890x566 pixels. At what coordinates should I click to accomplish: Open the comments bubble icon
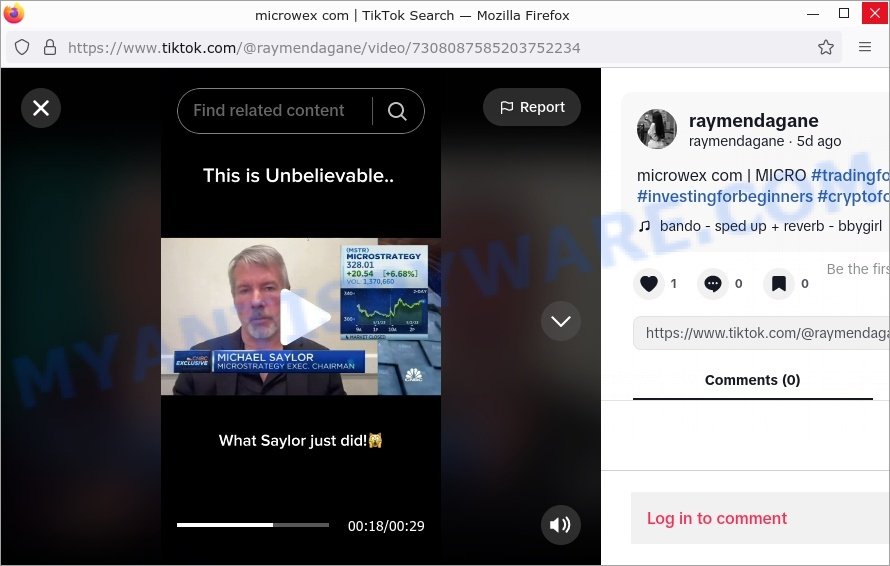(713, 283)
